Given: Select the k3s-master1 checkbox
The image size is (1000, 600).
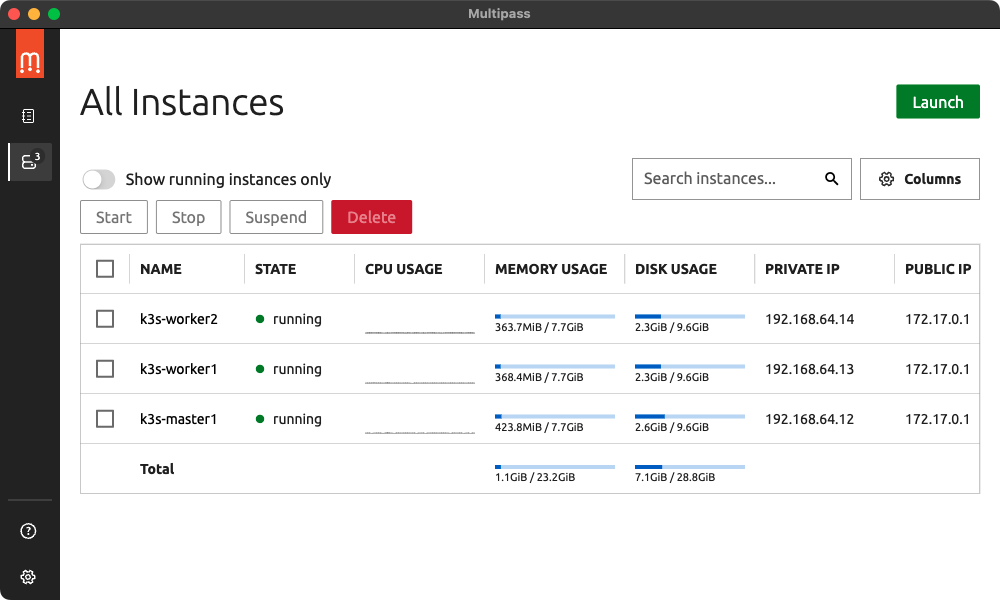Looking at the screenshot, I should (x=105, y=419).
